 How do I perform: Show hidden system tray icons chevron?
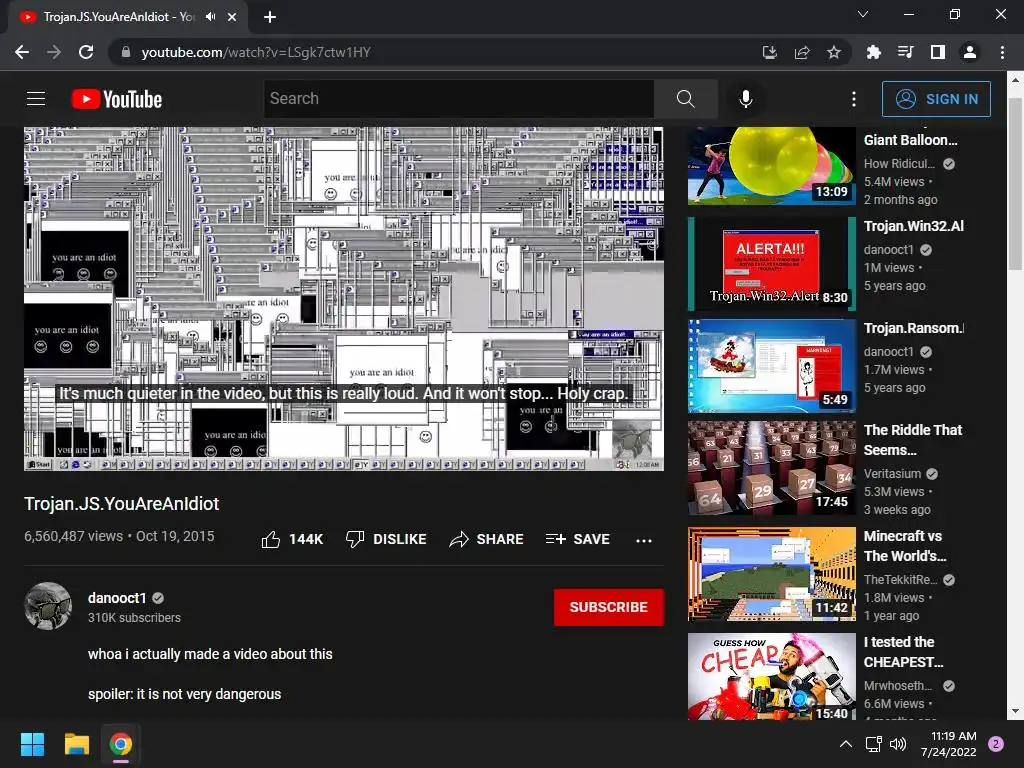point(846,744)
